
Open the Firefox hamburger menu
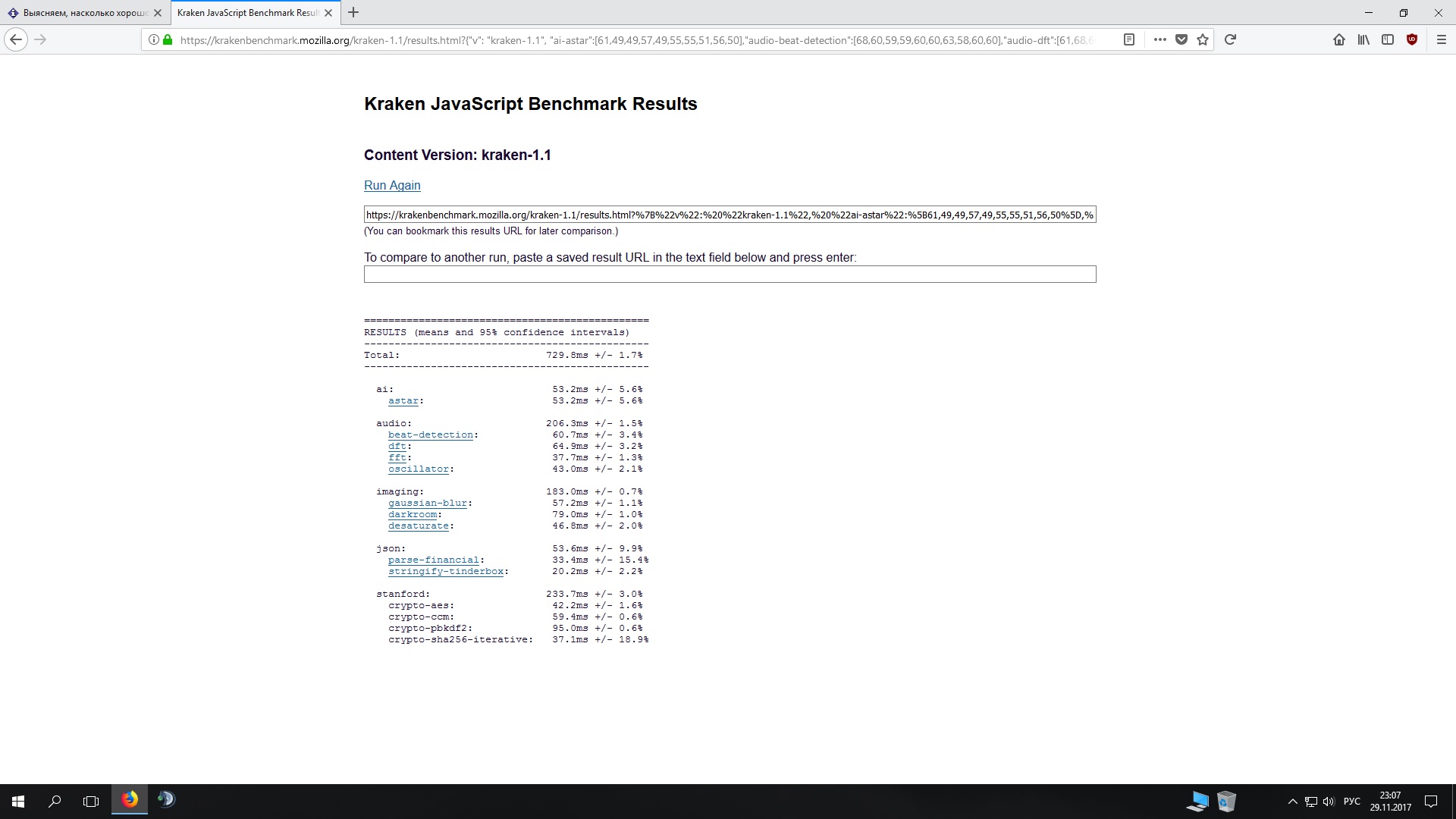(x=1442, y=39)
